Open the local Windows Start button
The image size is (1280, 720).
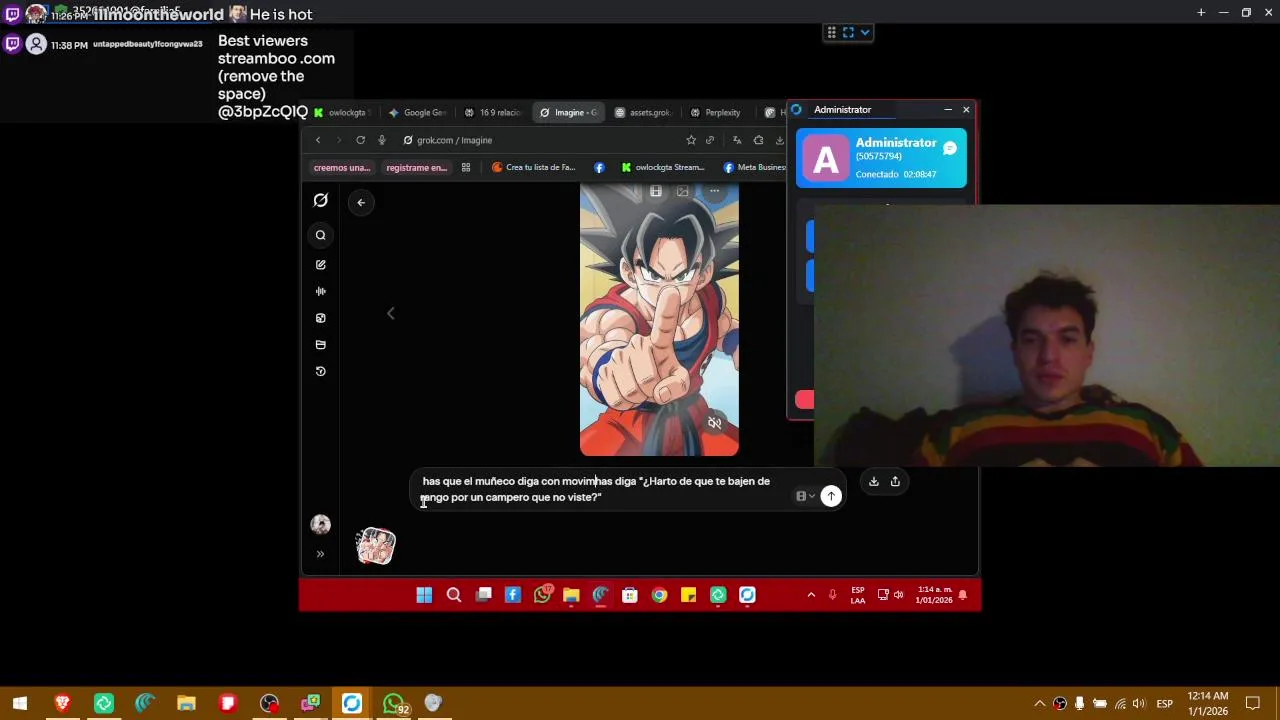click(20, 704)
